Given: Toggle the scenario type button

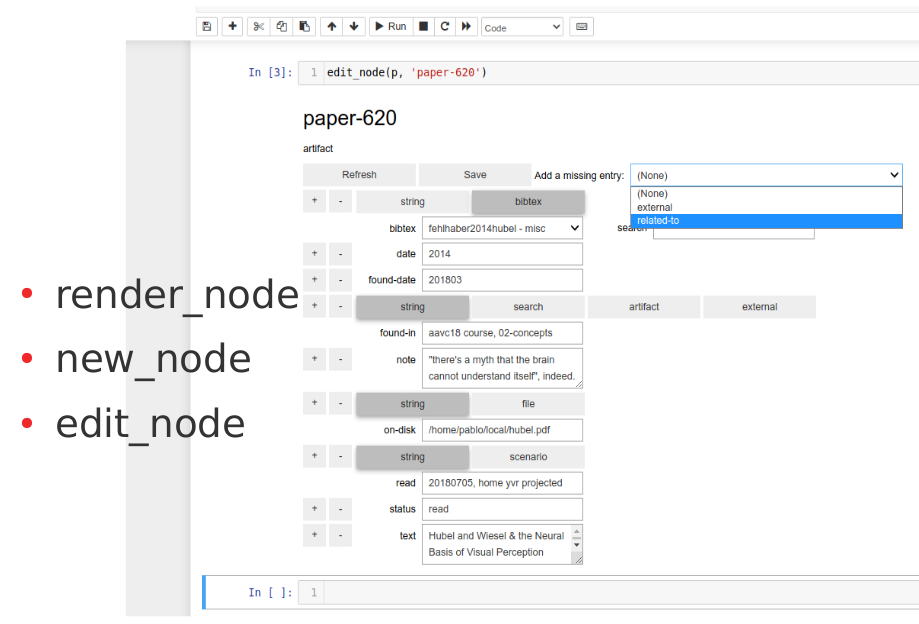Looking at the screenshot, I should point(528,457).
